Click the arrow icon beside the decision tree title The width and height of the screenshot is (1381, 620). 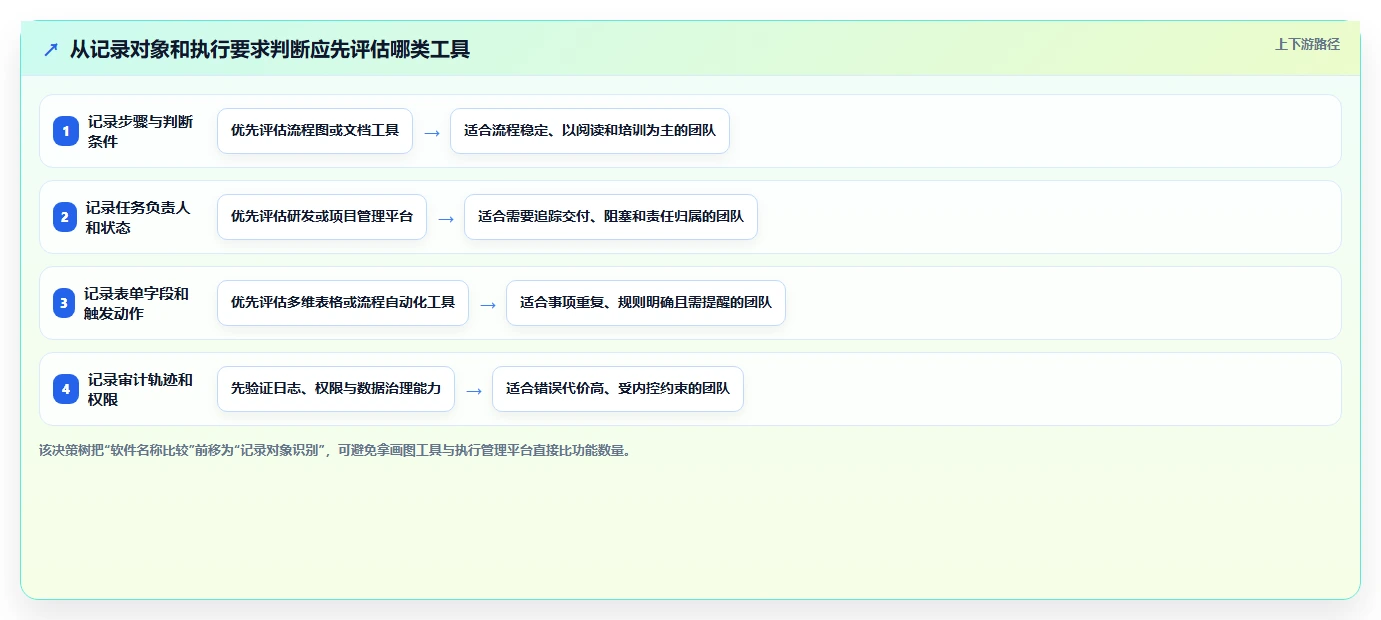click(51, 49)
